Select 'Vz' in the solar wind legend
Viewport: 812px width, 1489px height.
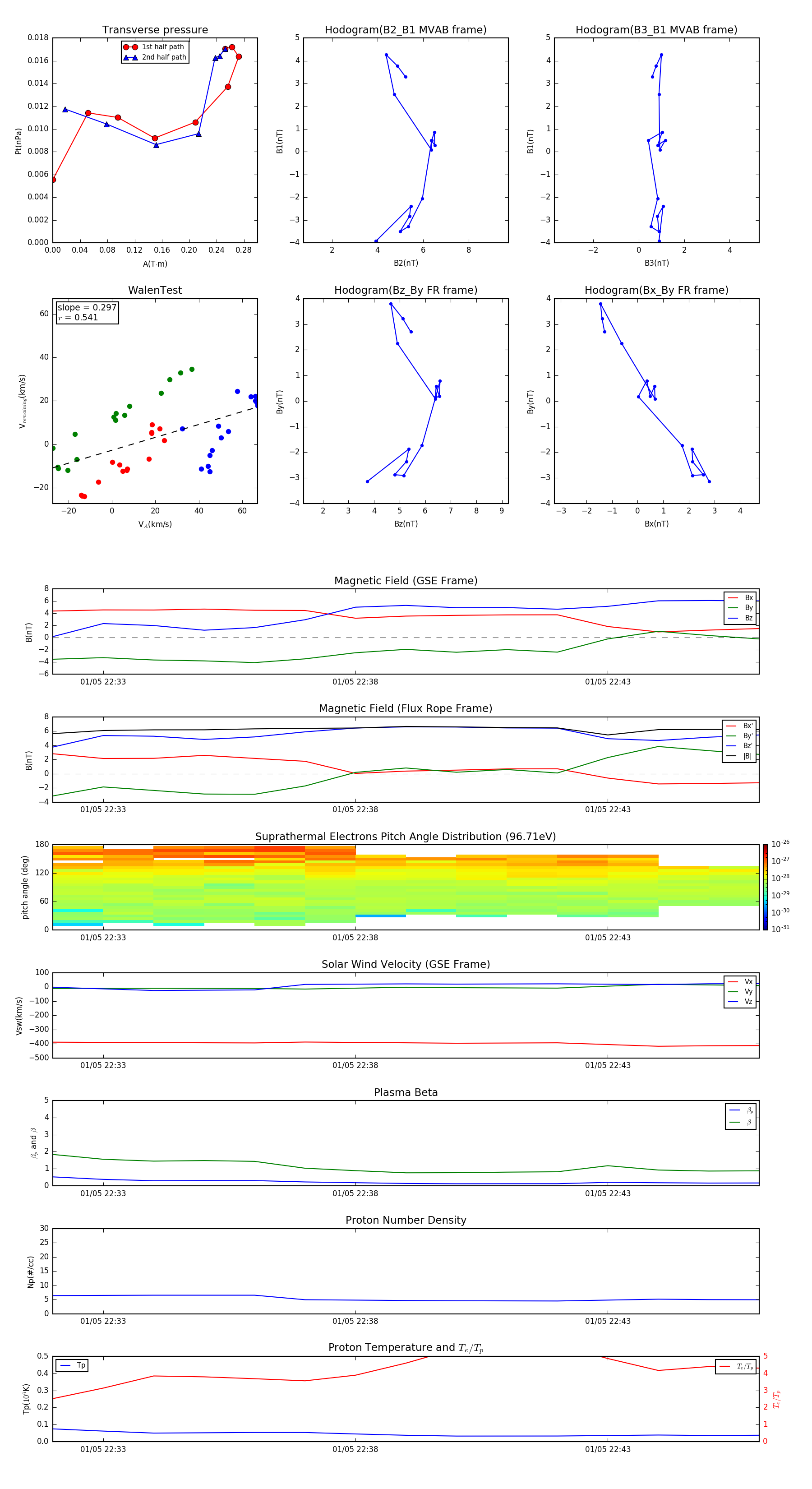(740, 1002)
